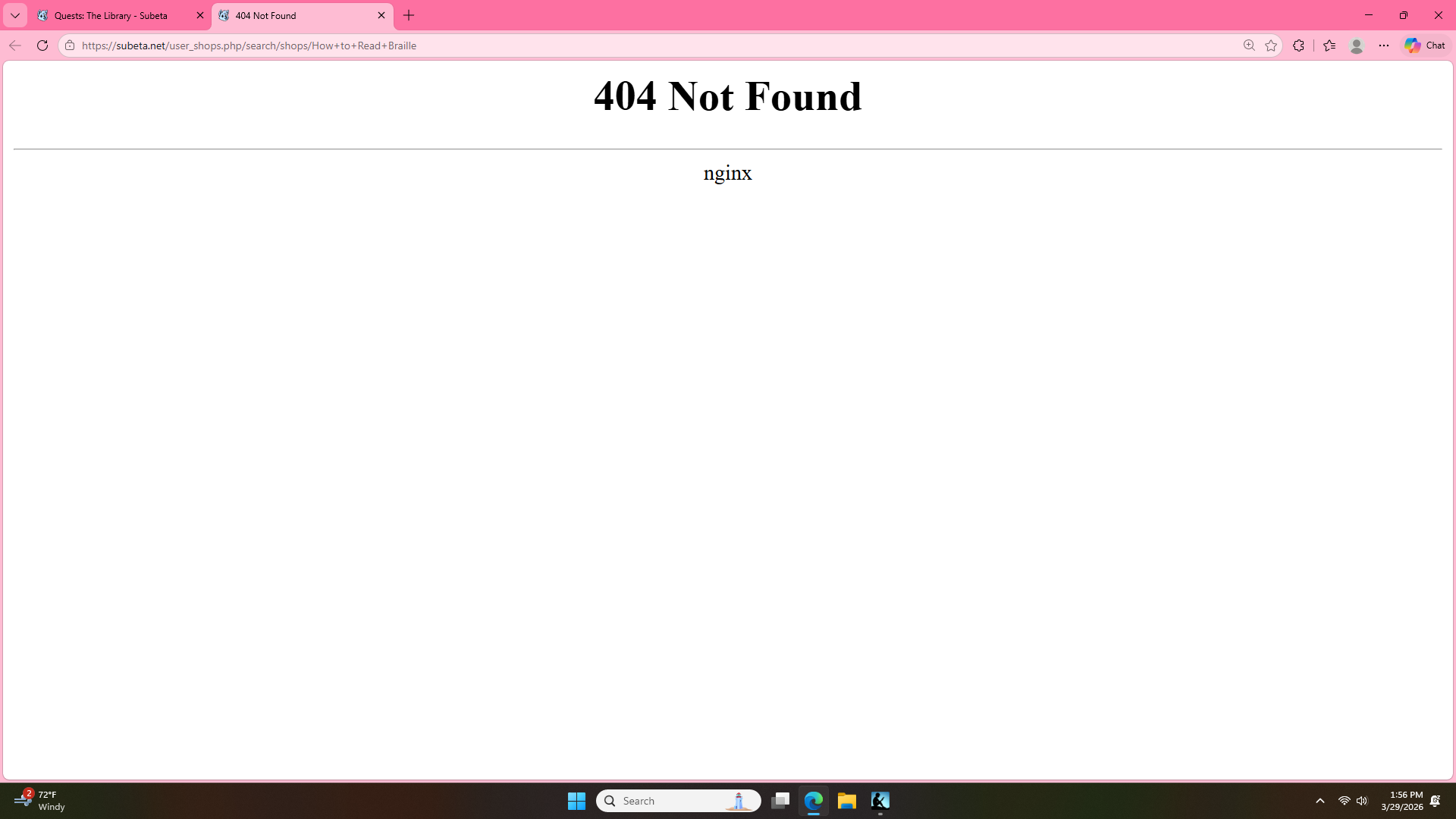The image size is (1456, 819).
Task: Open the browser profile avatar
Action: 1357,45
